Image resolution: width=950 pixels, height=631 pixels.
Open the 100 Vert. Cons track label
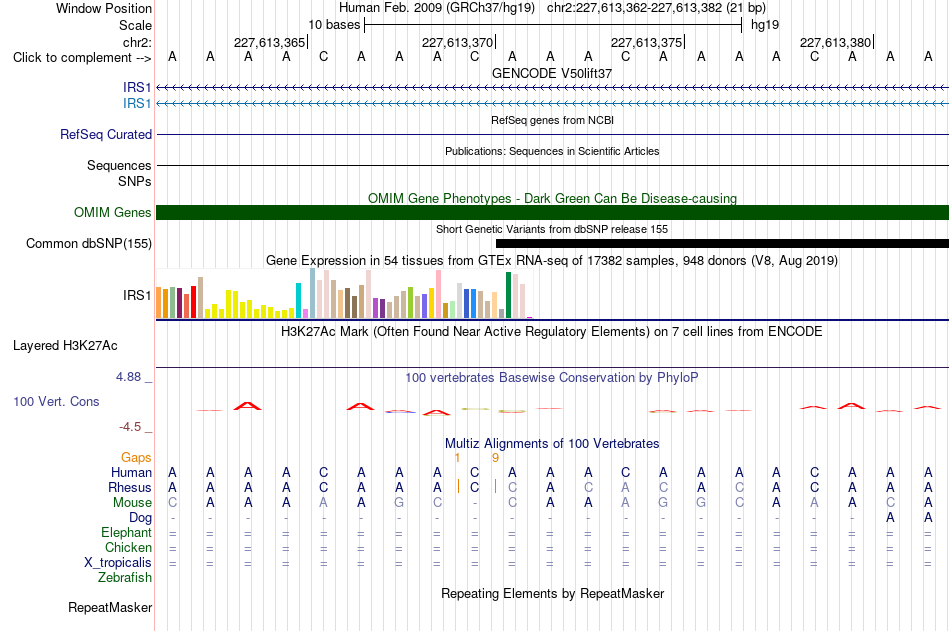click(x=56, y=401)
